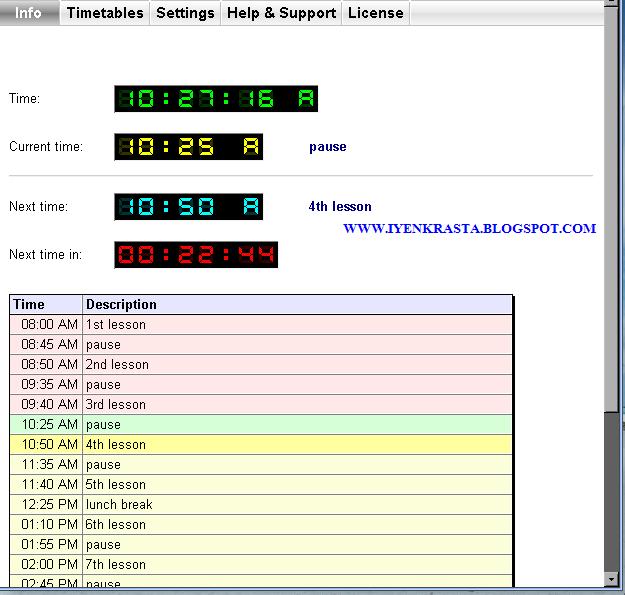The height and width of the screenshot is (595, 625).
Task: Click the 'Time:' label
Action: [24, 98]
